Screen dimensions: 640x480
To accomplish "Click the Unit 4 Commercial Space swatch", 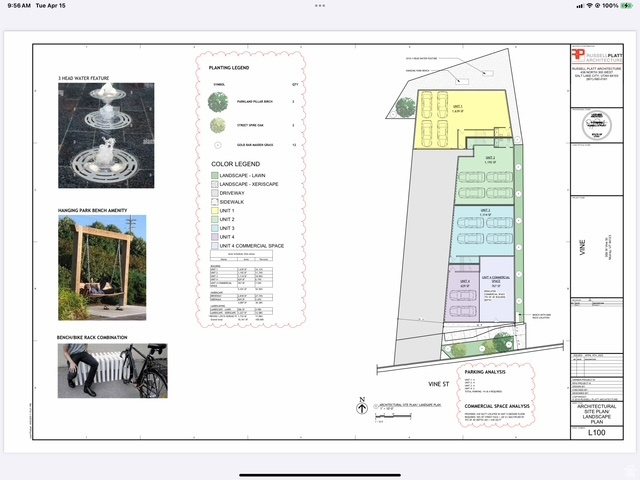I will pos(215,246).
